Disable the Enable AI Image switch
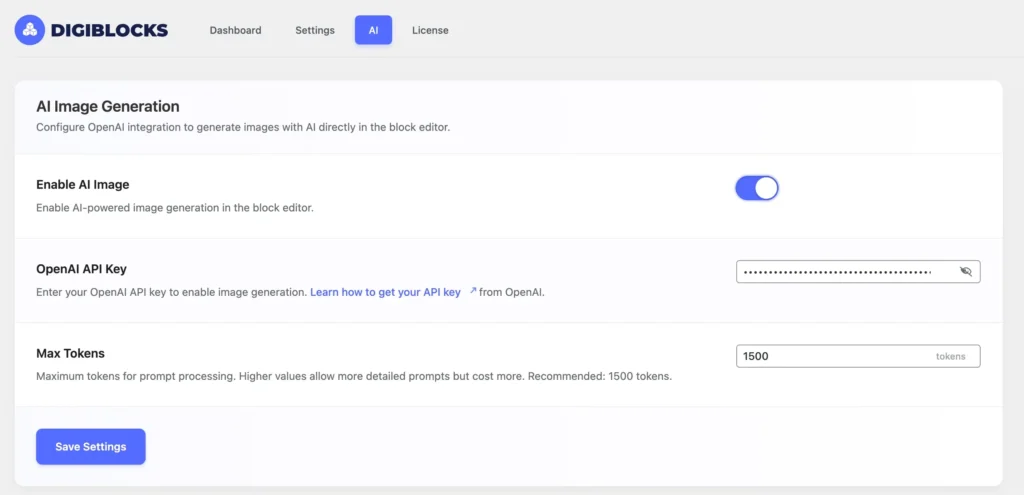The image size is (1024, 495). (757, 188)
